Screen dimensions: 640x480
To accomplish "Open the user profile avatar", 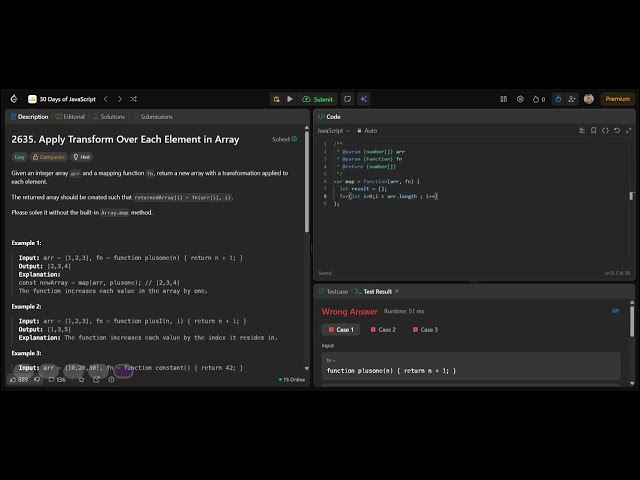I will point(589,99).
